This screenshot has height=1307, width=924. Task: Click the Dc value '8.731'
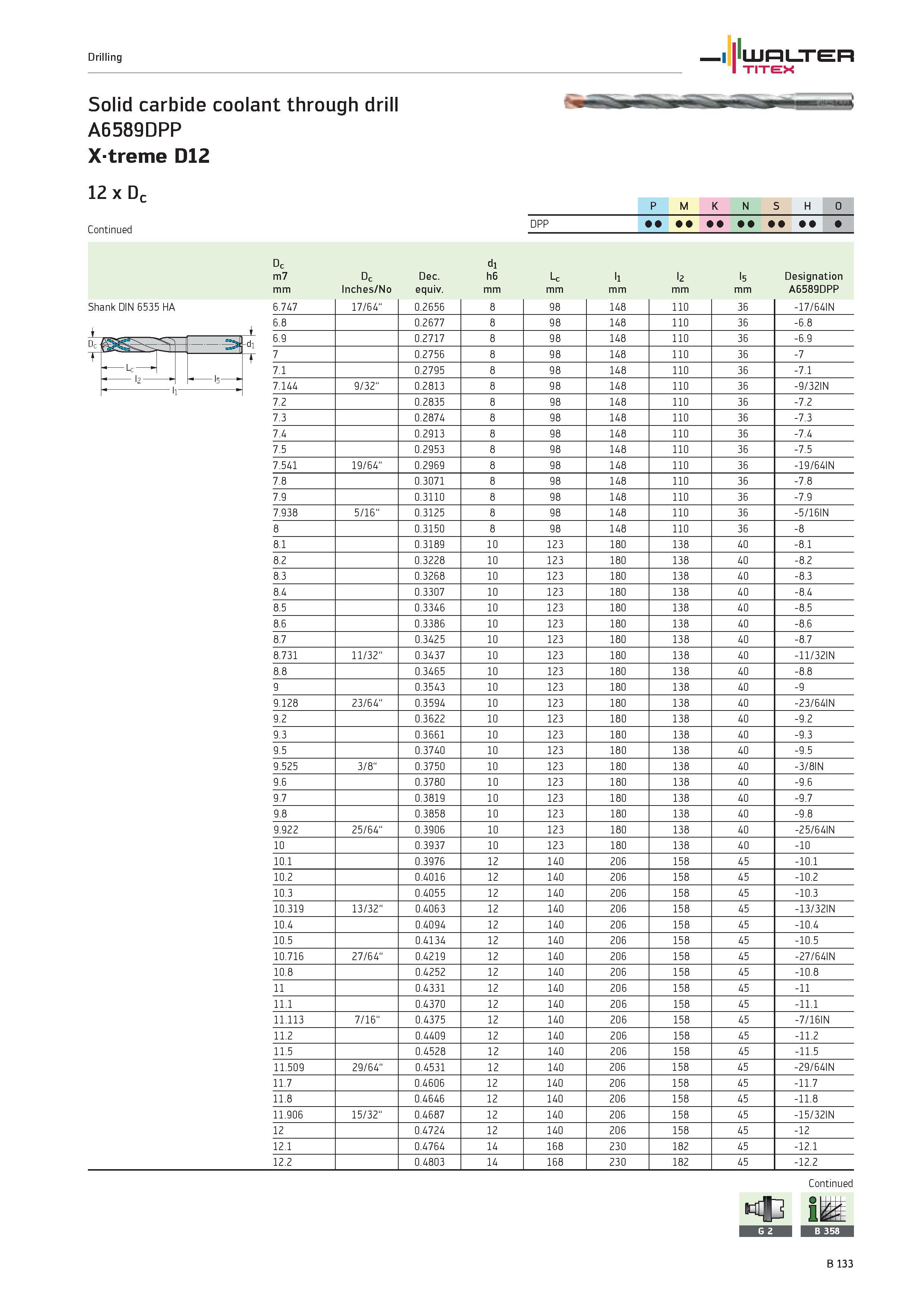pyautogui.click(x=285, y=656)
